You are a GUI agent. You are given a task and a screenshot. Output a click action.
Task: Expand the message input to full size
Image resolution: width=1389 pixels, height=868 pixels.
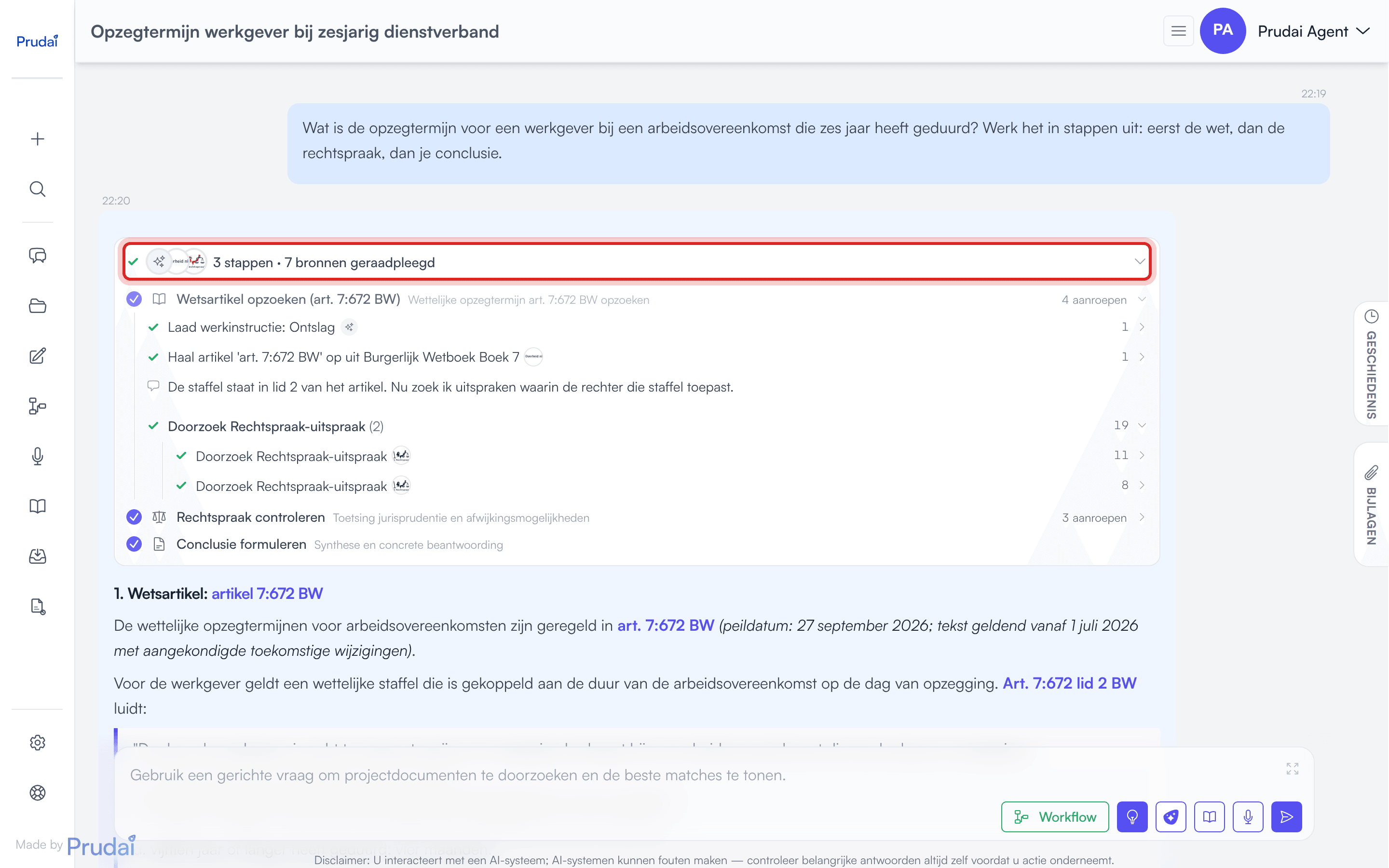1292,769
